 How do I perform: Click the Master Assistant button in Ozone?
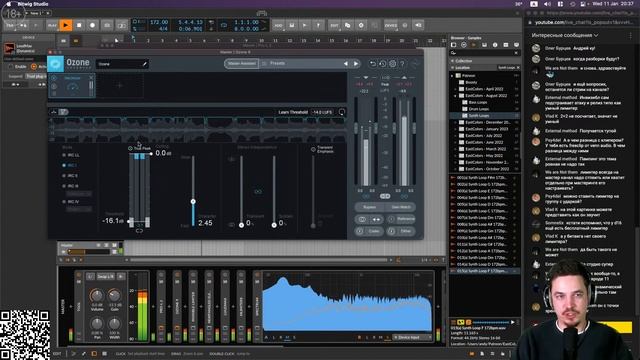coord(241,64)
